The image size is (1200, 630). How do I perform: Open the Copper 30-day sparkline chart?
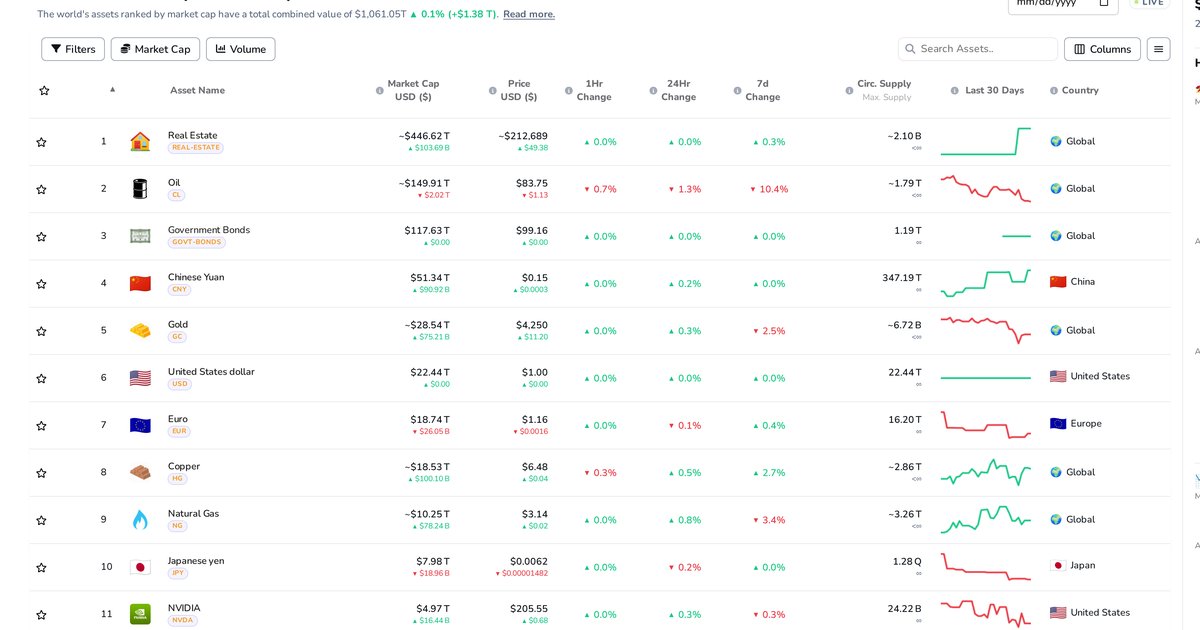(986, 471)
